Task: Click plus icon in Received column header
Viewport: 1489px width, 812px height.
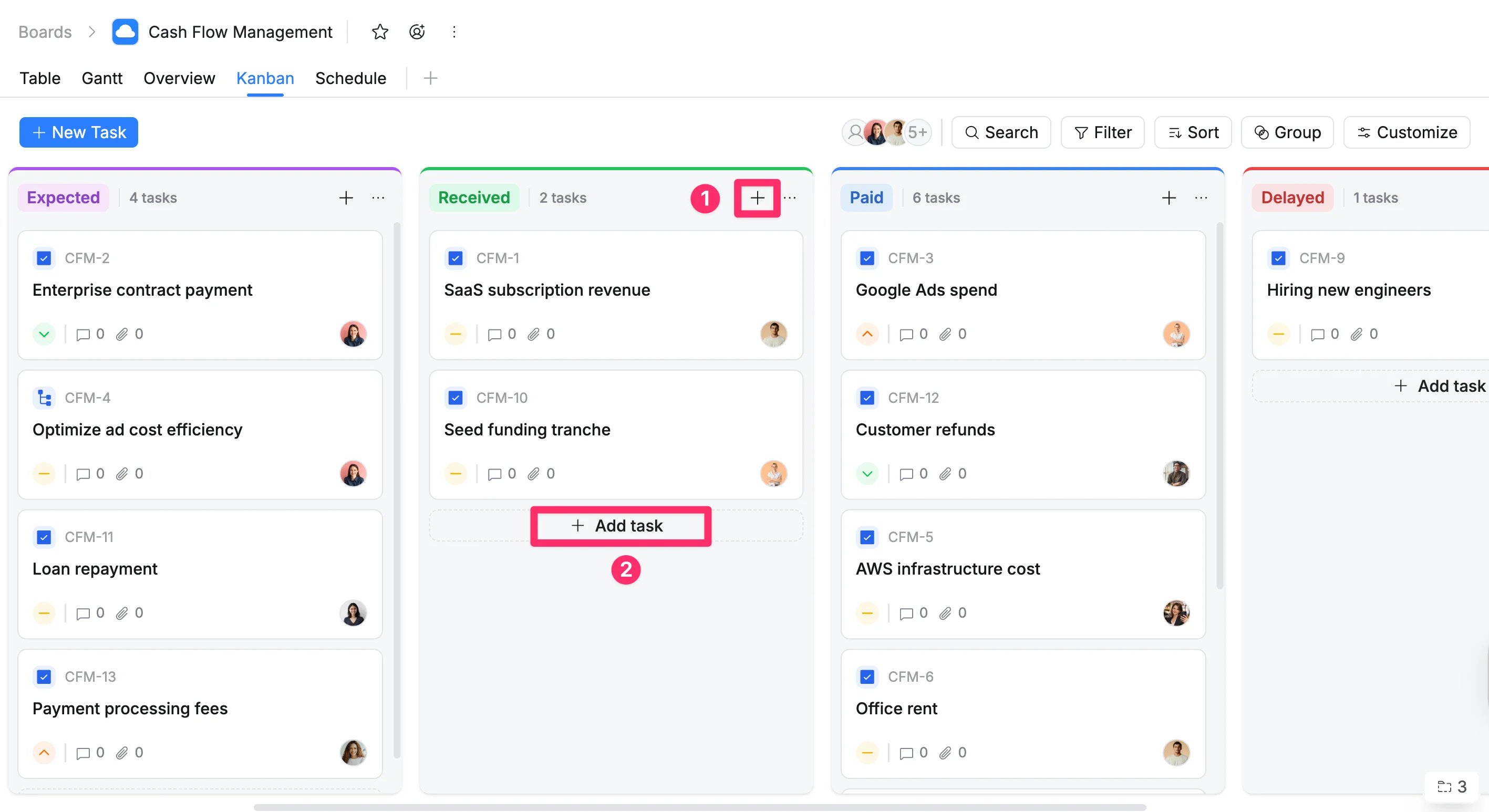Action: (757, 197)
